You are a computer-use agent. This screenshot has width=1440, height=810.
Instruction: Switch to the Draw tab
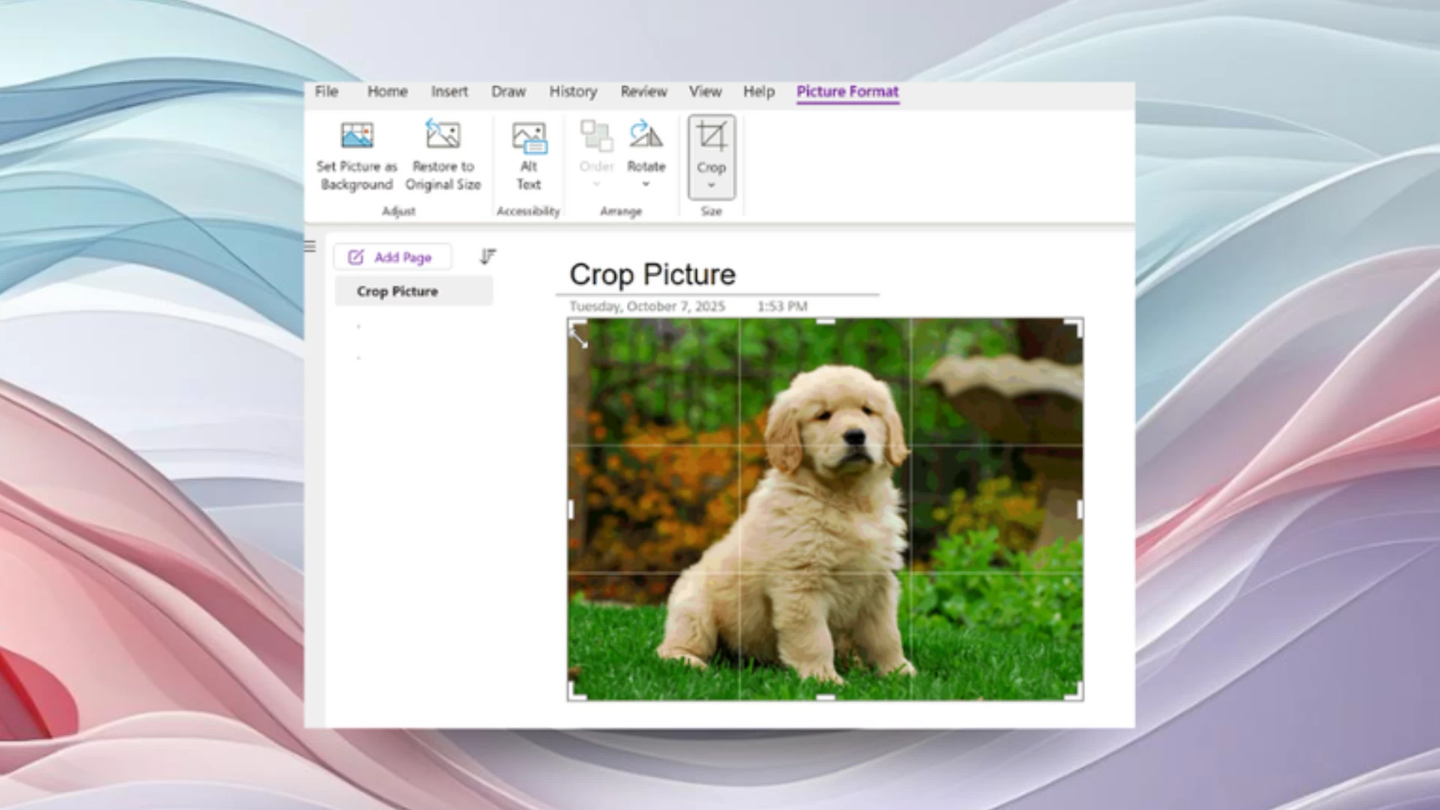(508, 91)
